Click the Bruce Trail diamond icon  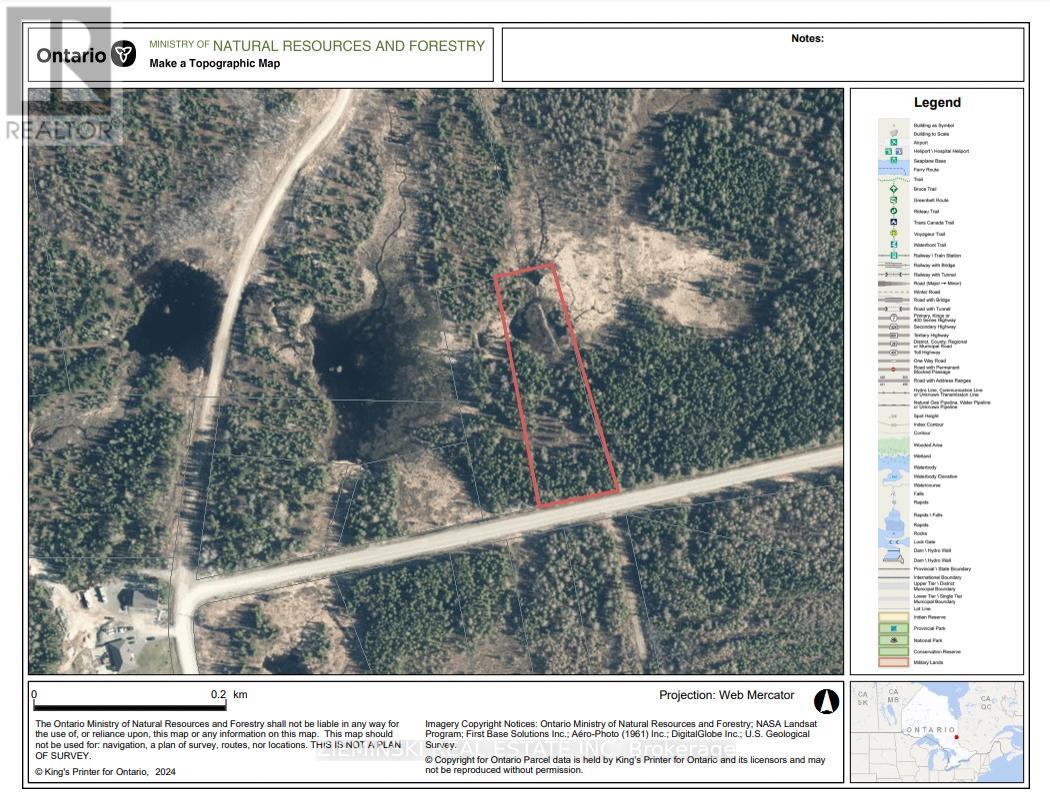pos(894,189)
